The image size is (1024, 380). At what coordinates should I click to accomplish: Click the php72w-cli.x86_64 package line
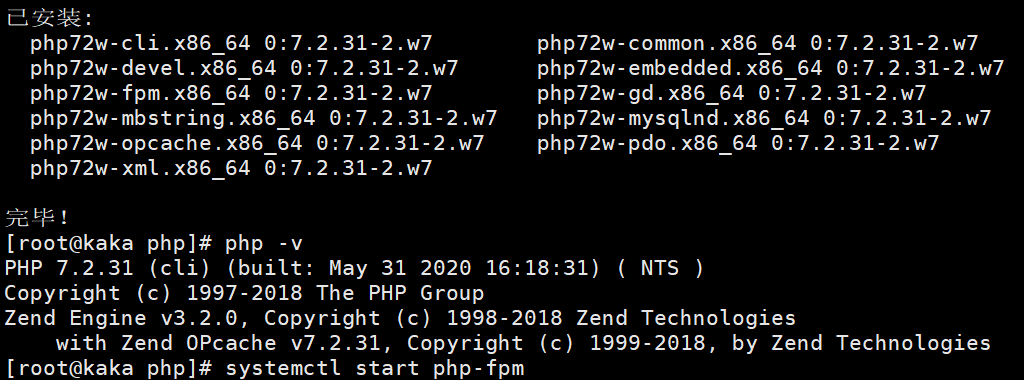pyautogui.click(x=231, y=44)
